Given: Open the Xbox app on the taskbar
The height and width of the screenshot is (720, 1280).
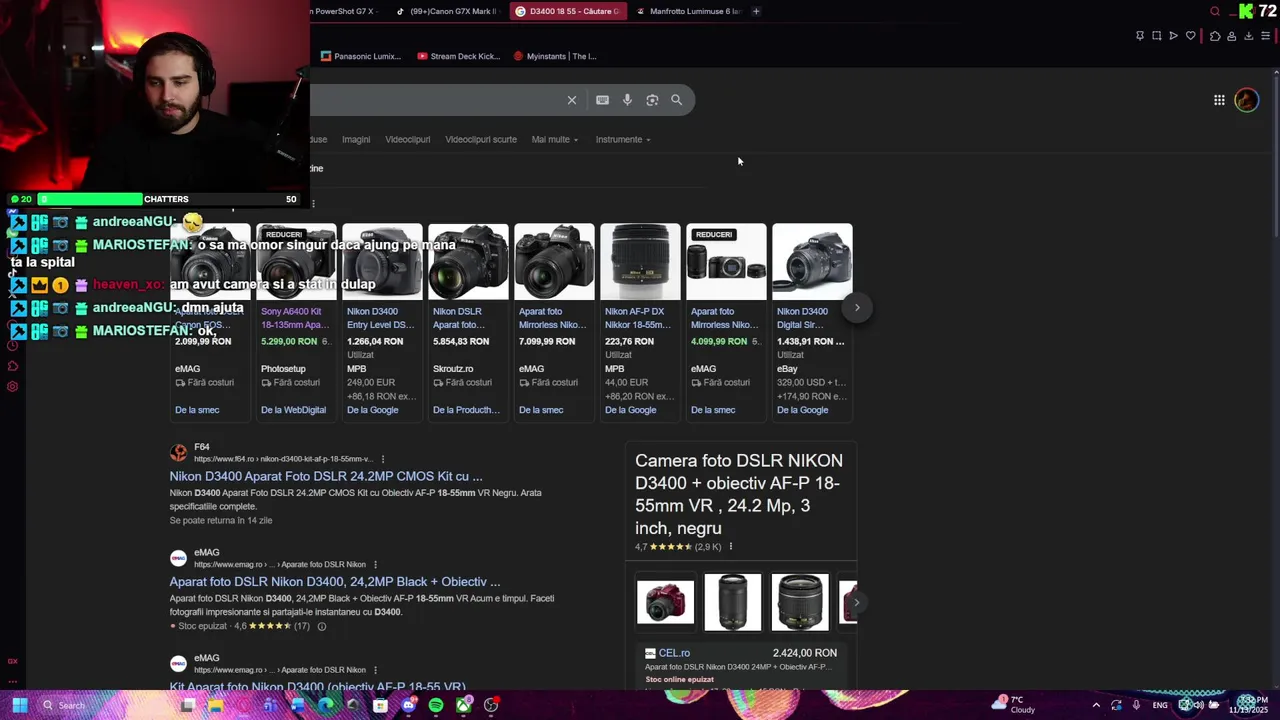Looking at the screenshot, I should 464,705.
